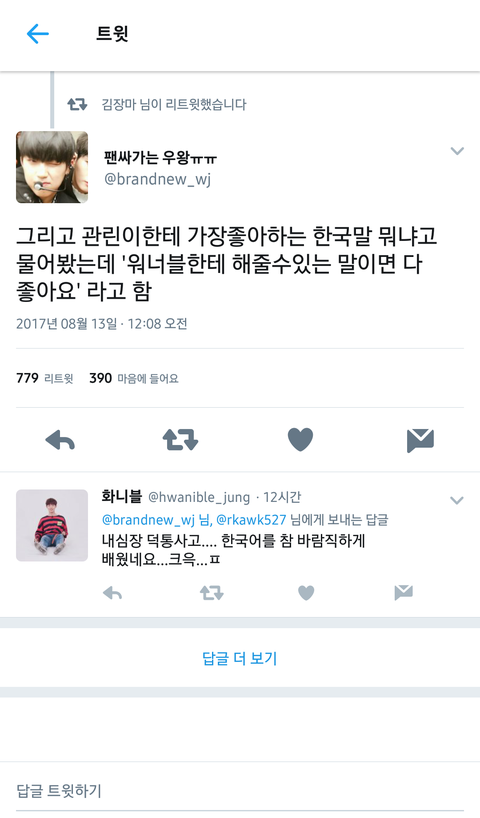Retweet the main tweet
This screenshot has width=480, height=818.
(181, 440)
